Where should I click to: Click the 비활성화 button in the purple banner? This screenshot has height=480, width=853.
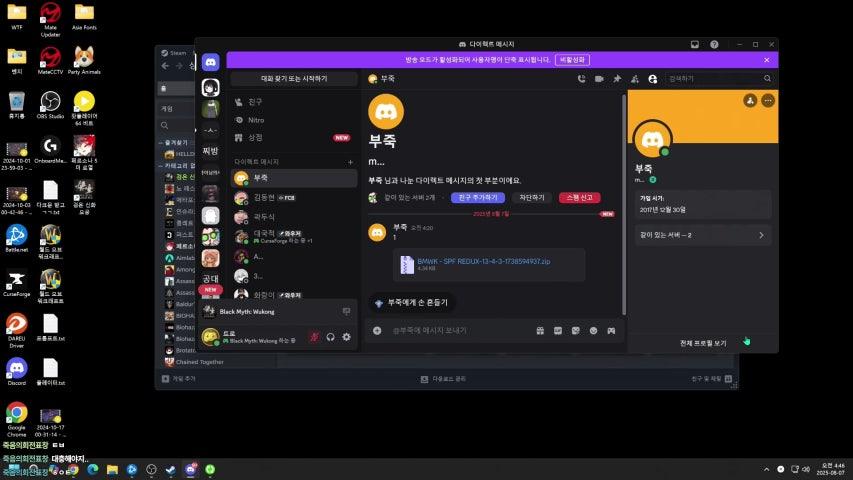pyautogui.click(x=572, y=60)
